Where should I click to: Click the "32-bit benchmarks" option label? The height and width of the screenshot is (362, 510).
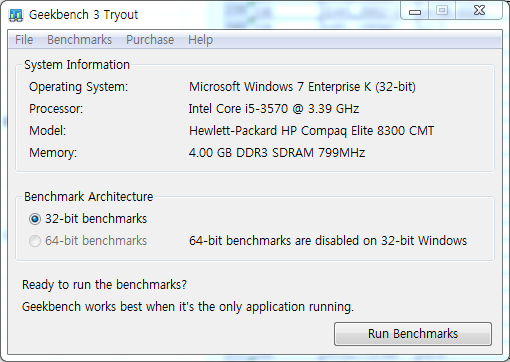click(96, 219)
